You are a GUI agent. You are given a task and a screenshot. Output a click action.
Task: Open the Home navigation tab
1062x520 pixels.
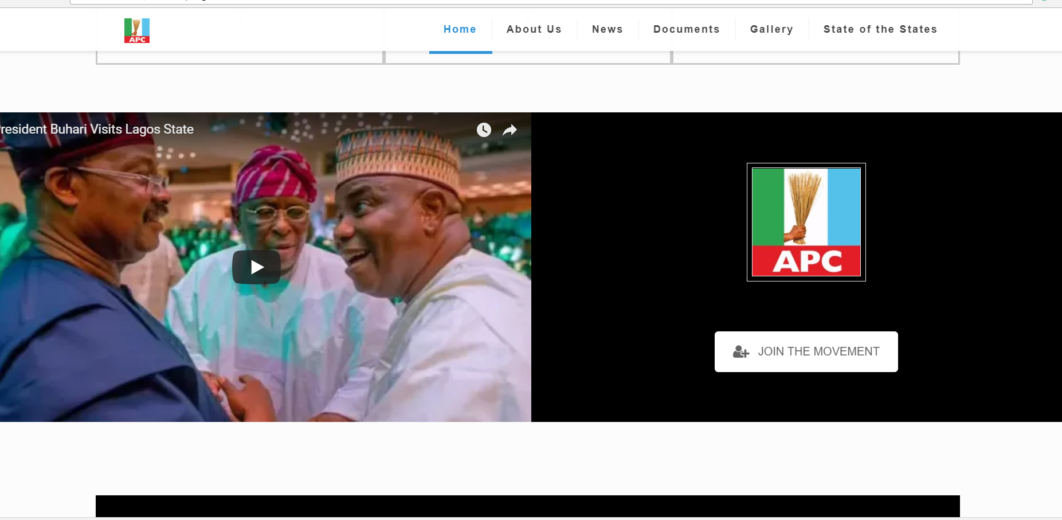[460, 29]
